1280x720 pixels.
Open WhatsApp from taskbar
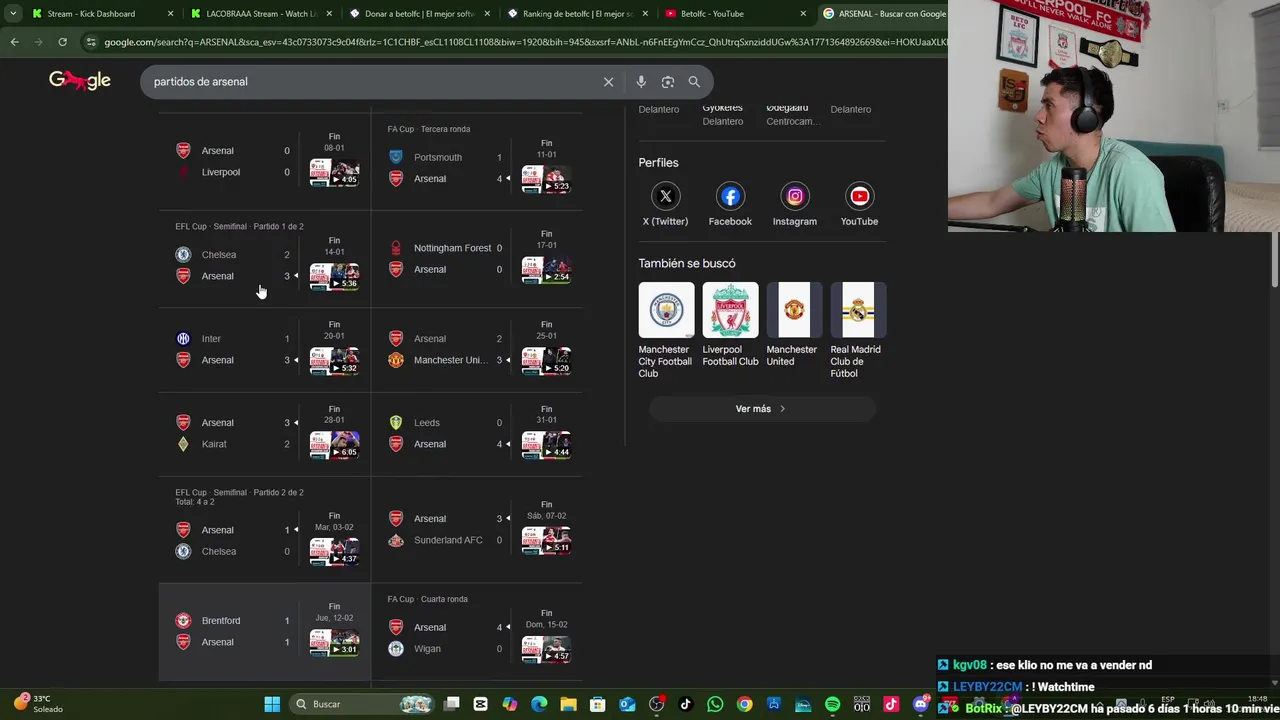pos(715,704)
